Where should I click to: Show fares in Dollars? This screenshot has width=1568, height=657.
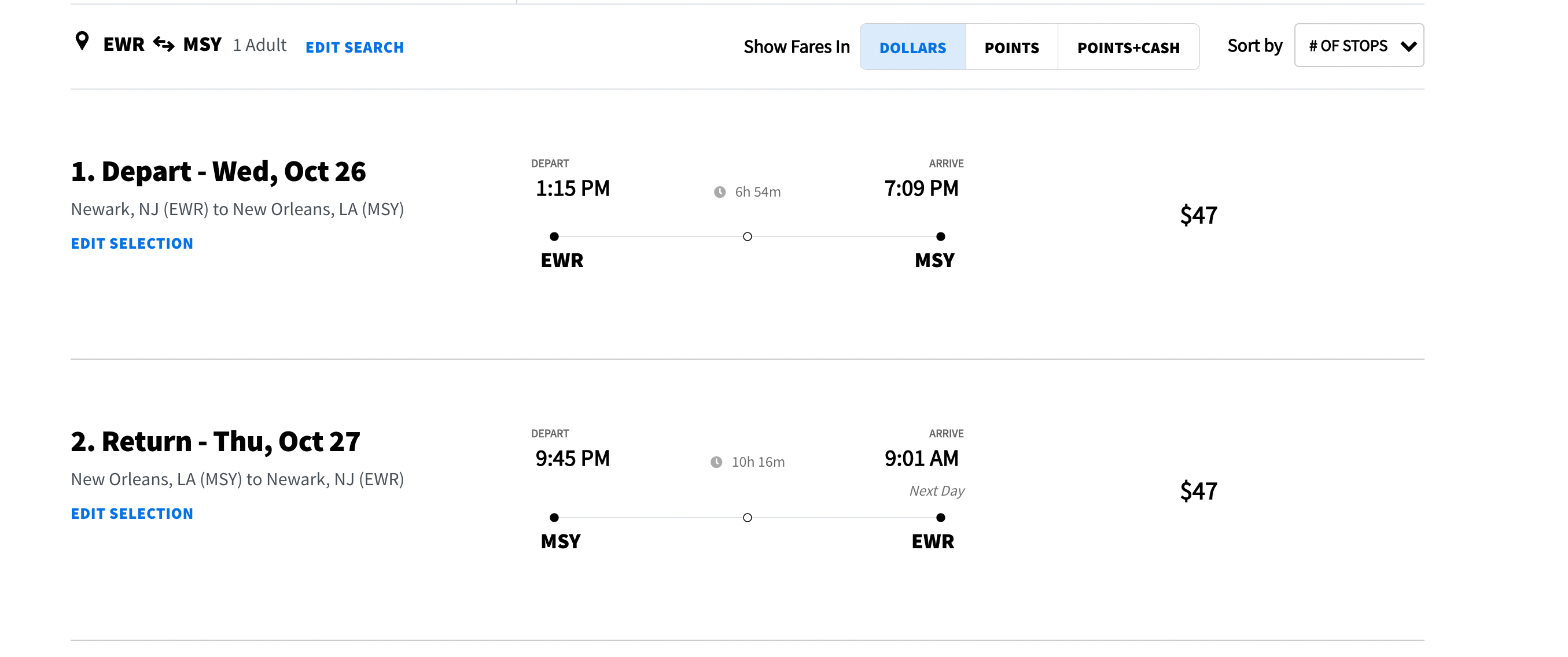(x=912, y=47)
